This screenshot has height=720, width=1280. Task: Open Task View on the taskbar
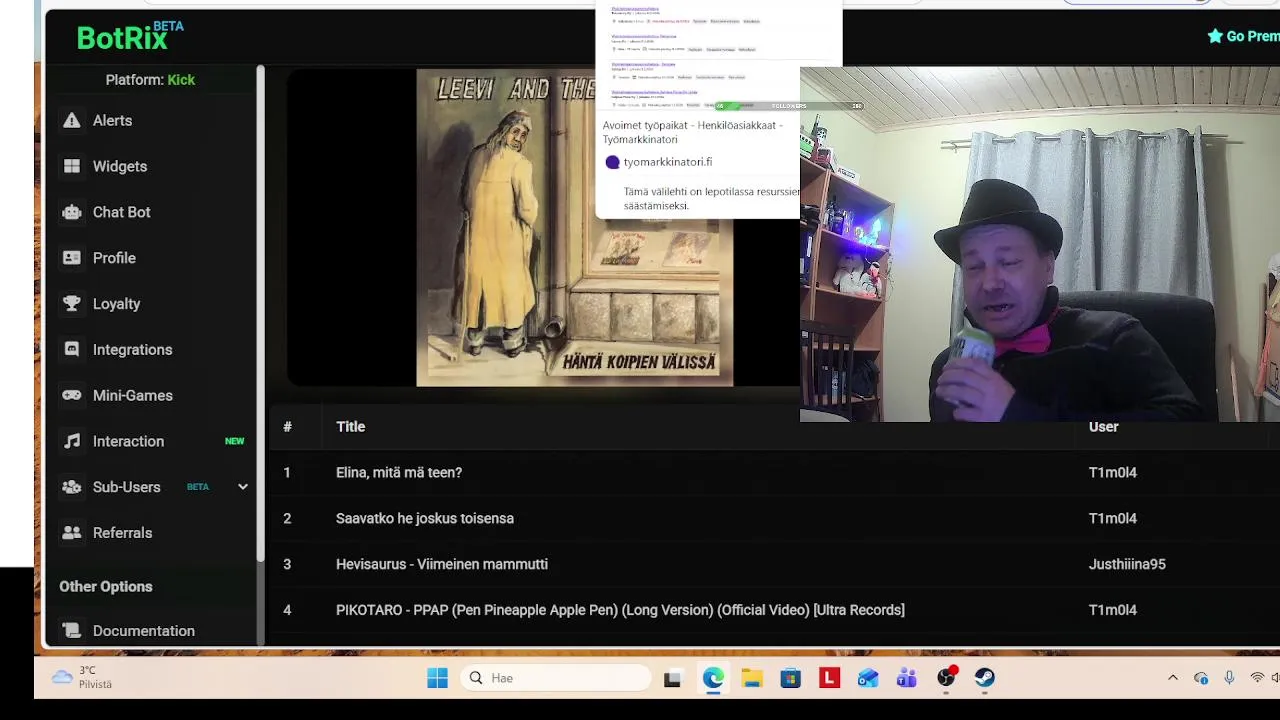pos(672,678)
